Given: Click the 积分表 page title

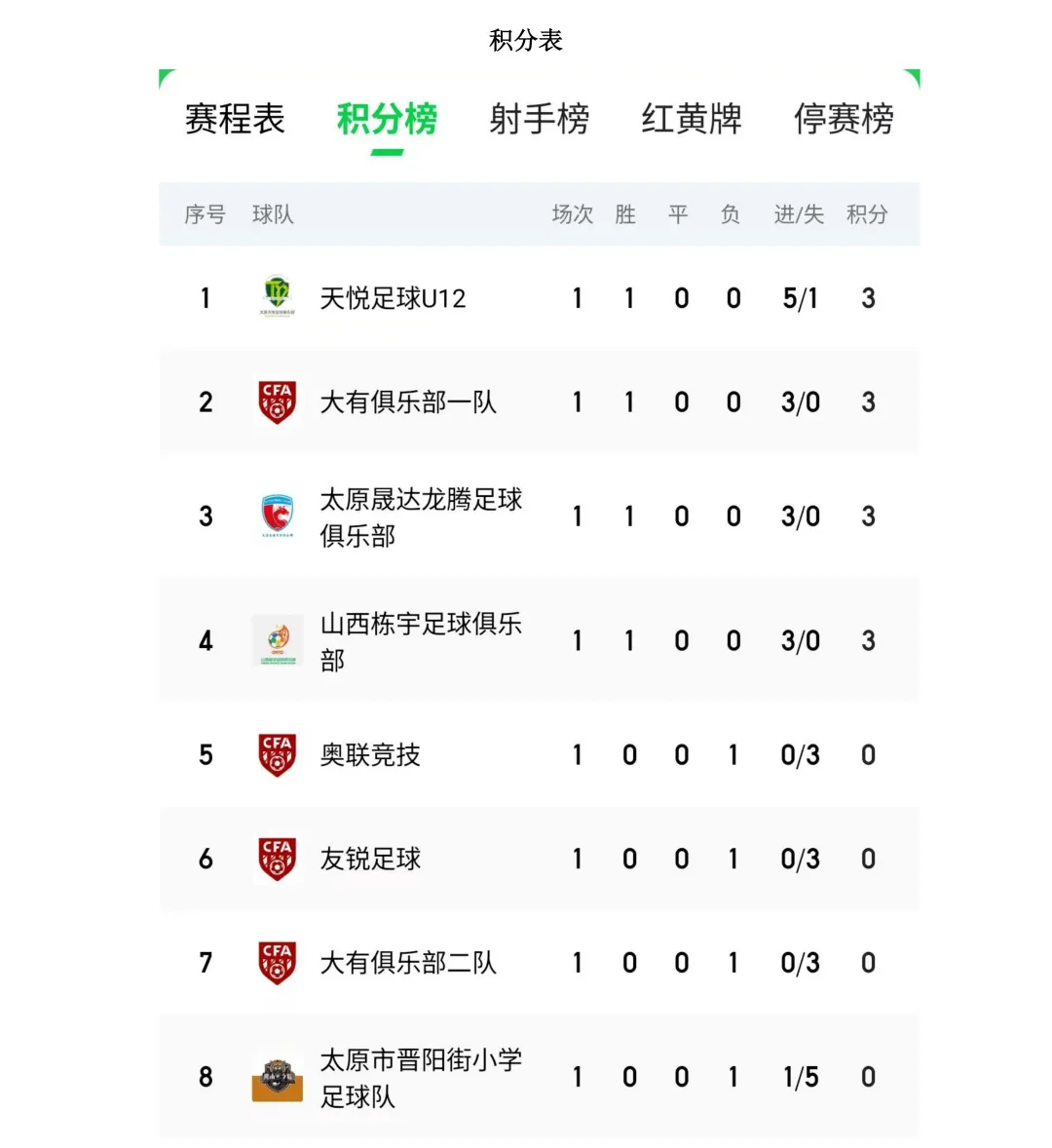Looking at the screenshot, I should coord(526,40).
